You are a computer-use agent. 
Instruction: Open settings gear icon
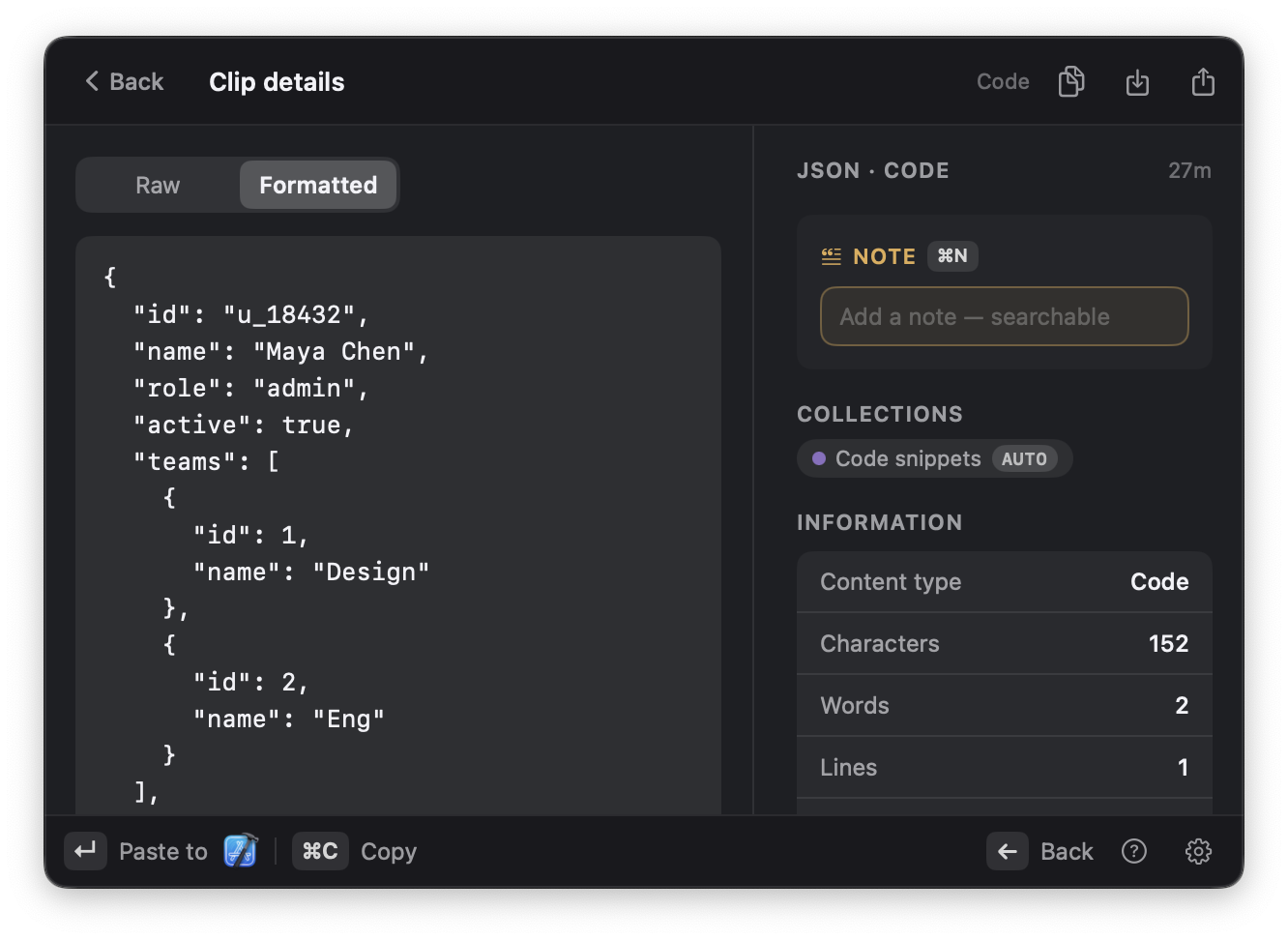(x=1198, y=851)
